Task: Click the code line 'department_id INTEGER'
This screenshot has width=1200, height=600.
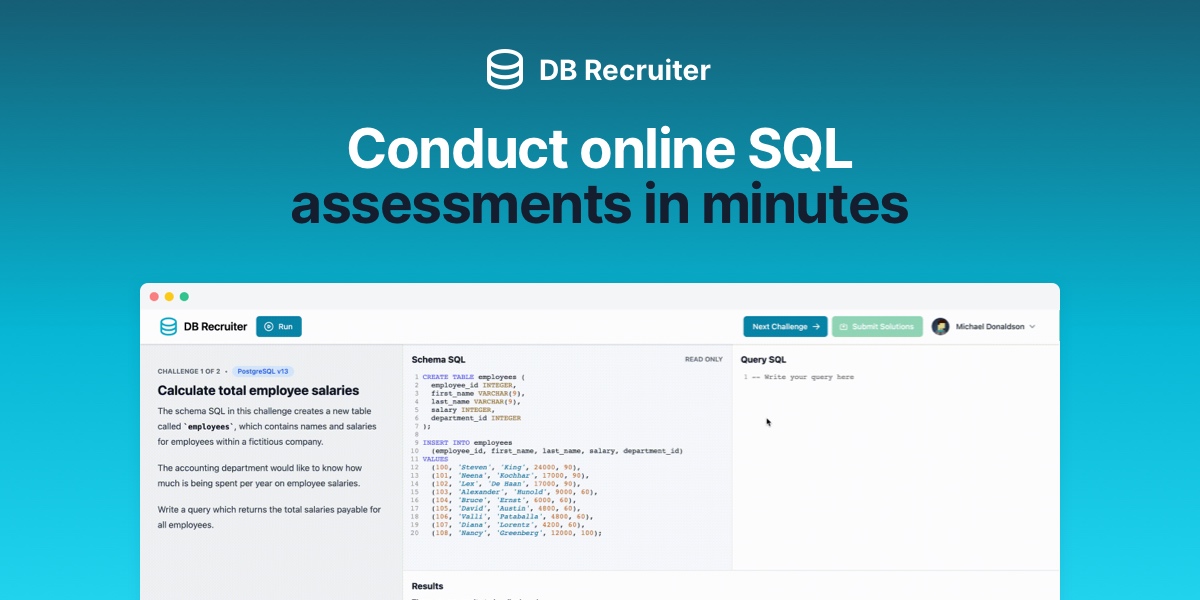Action: coord(476,417)
